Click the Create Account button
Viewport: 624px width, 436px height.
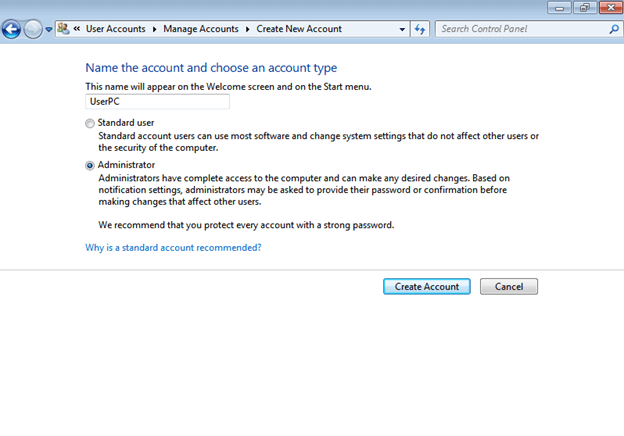tap(427, 286)
